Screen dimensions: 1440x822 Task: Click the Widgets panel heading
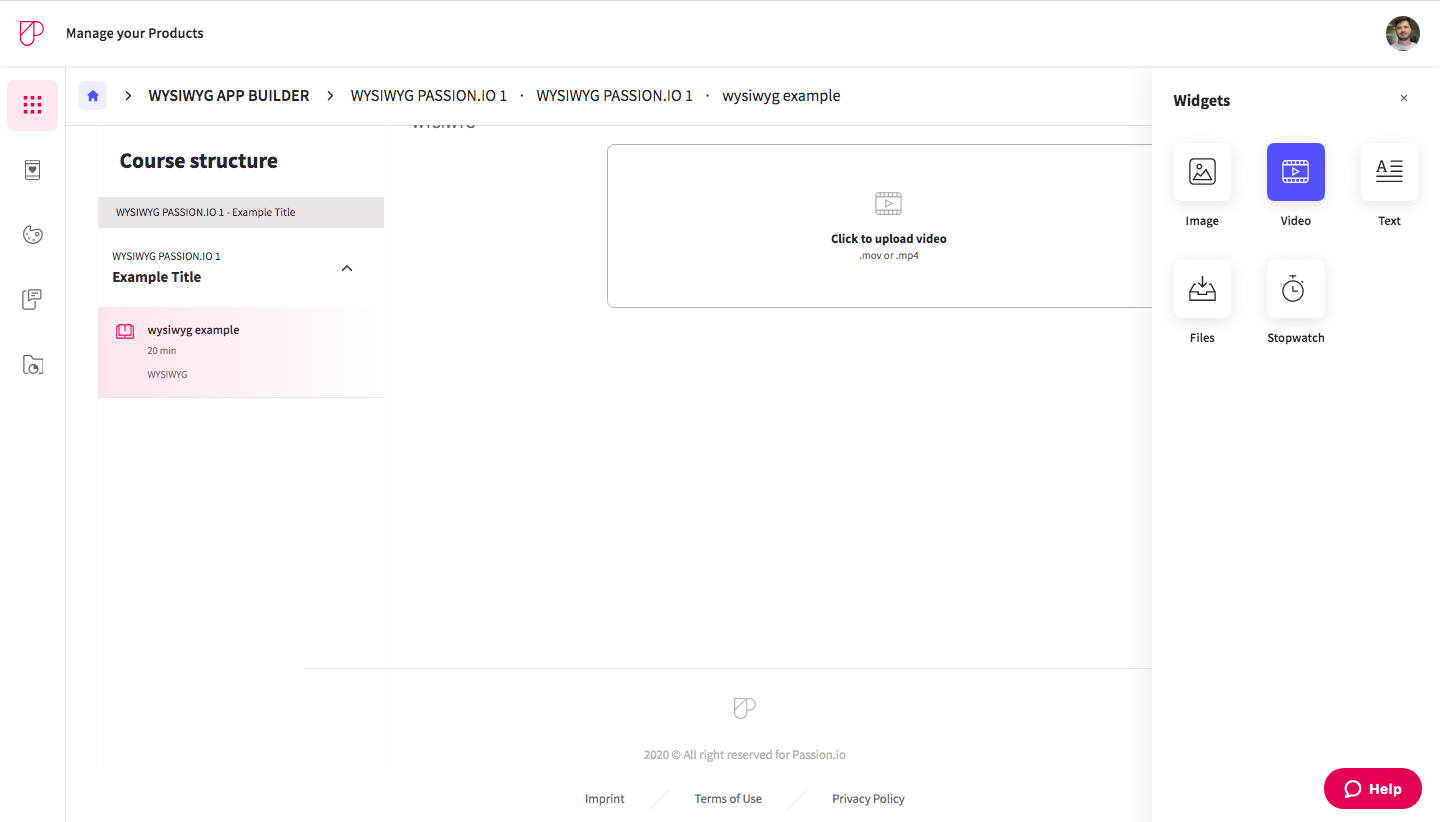[1202, 100]
